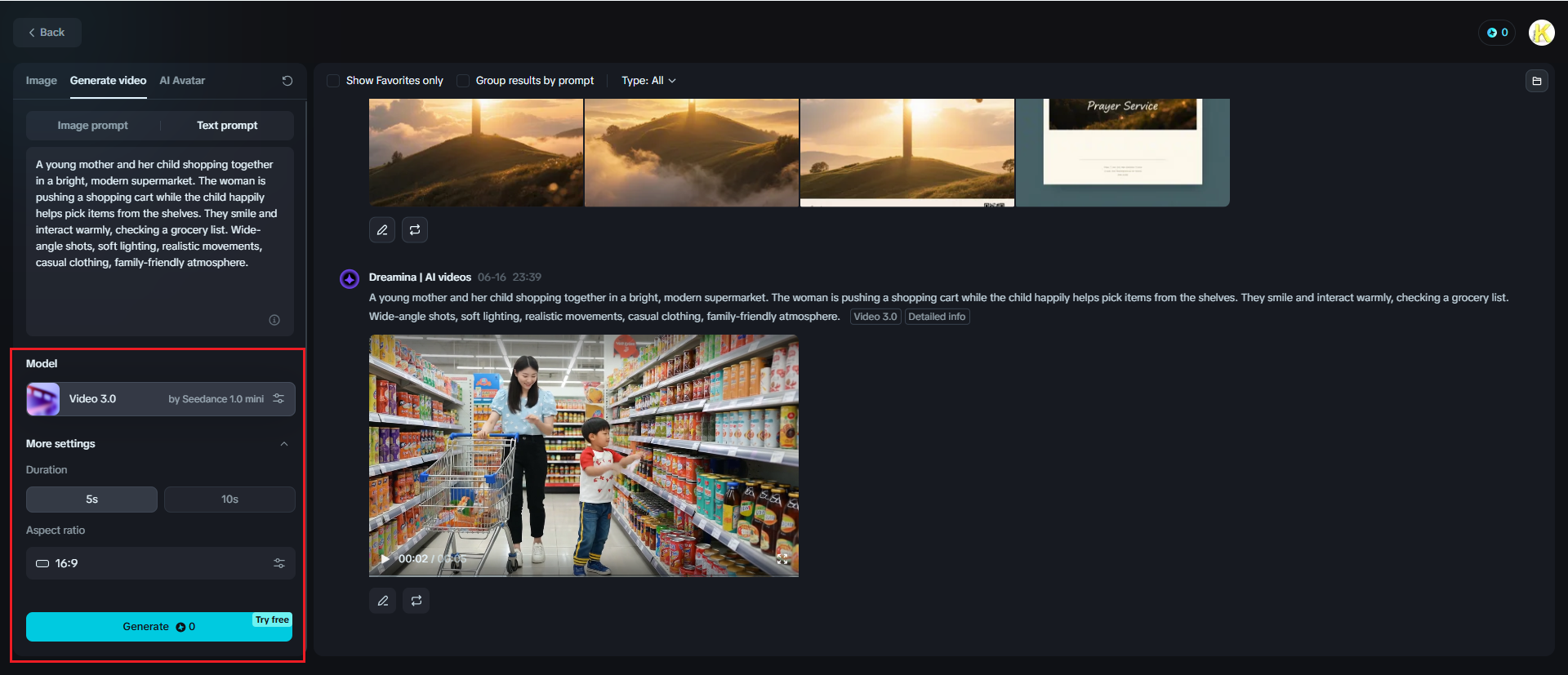This screenshot has width=1568, height=675.
Task: Click the by Seedance 1.0 mini text
Action: click(216, 399)
